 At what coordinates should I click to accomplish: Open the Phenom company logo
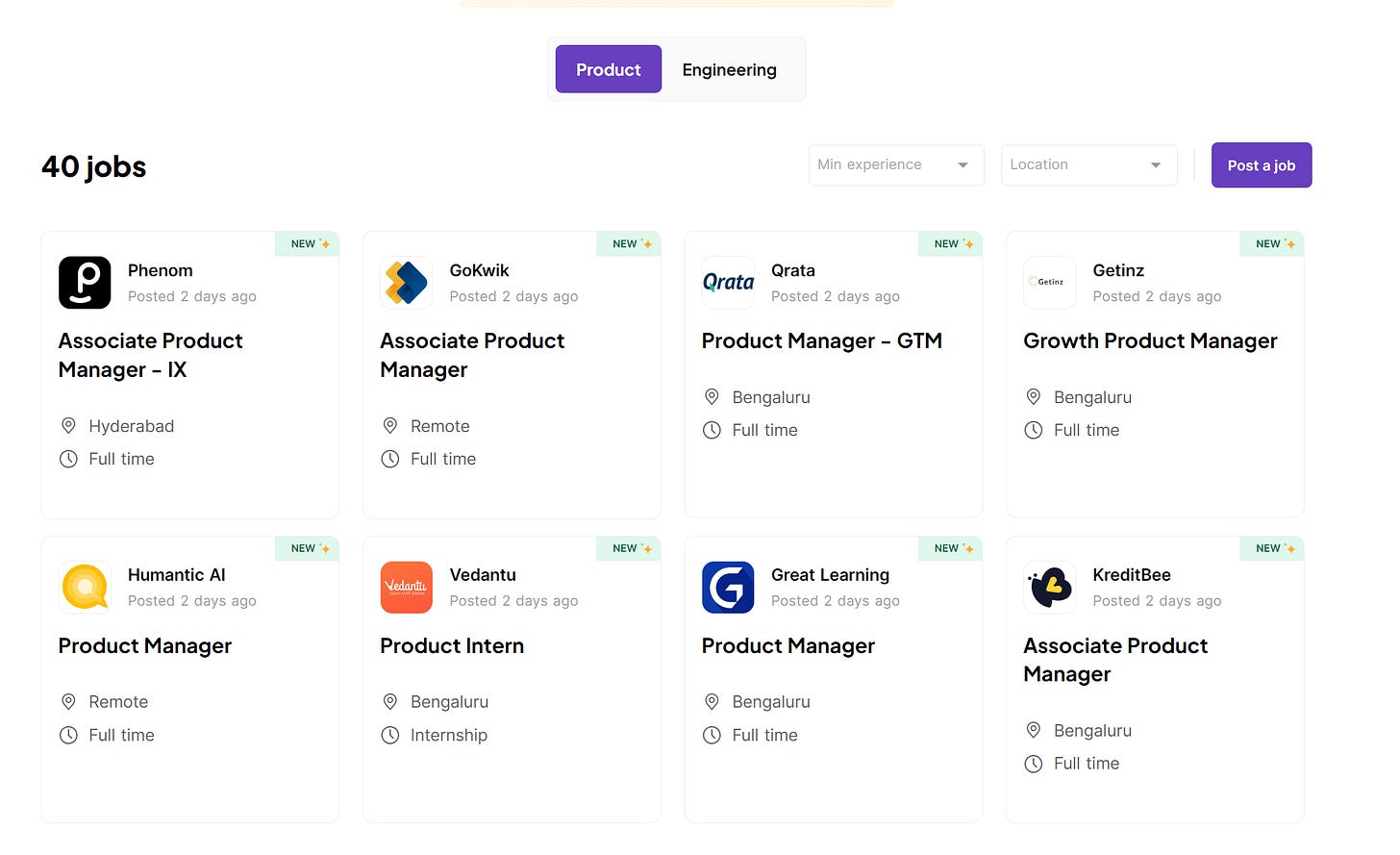pyautogui.click(x=85, y=283)
